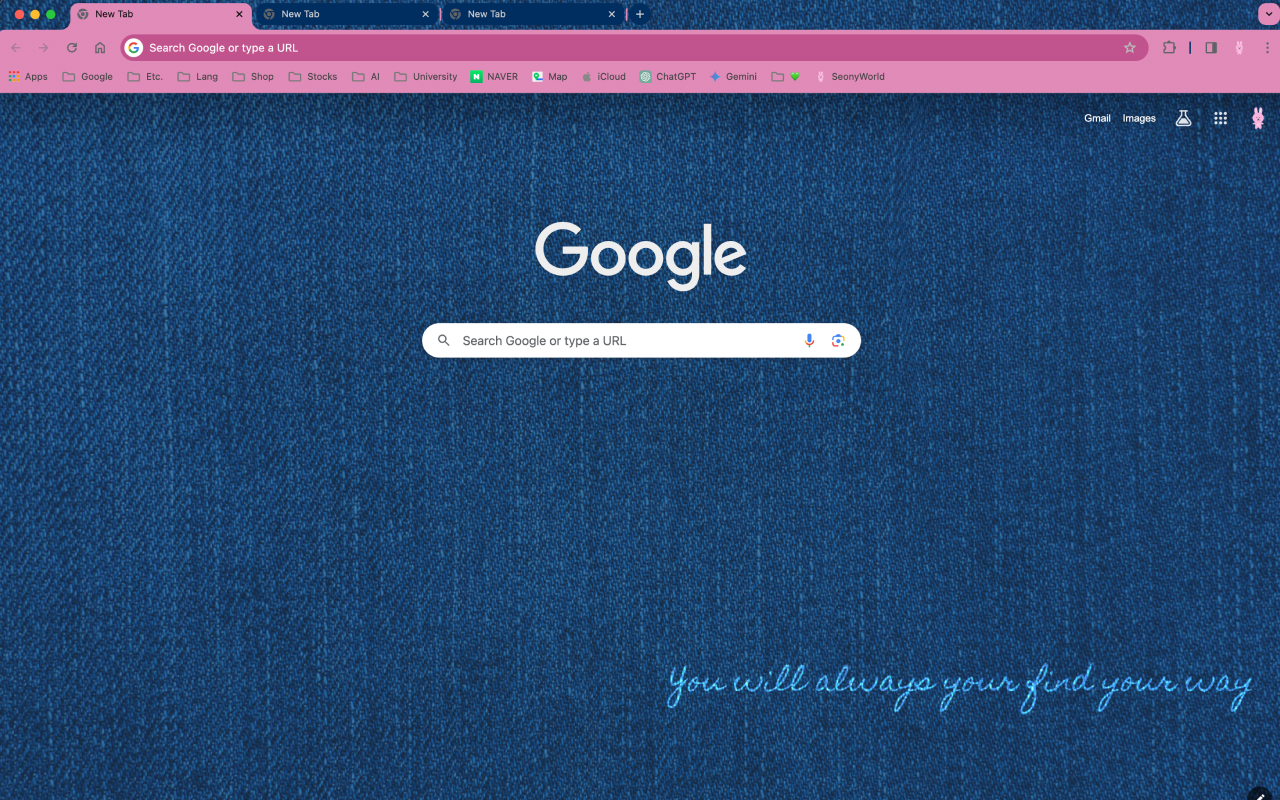The height and width of the screenshot is (800, 1280).
Task: Close the second New Tab
Action: [425, 14]
